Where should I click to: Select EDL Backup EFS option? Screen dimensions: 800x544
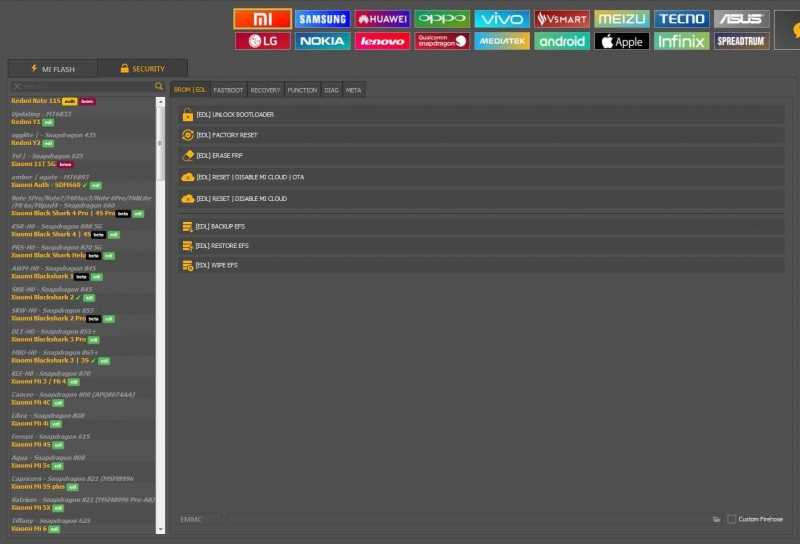point(482,227)
